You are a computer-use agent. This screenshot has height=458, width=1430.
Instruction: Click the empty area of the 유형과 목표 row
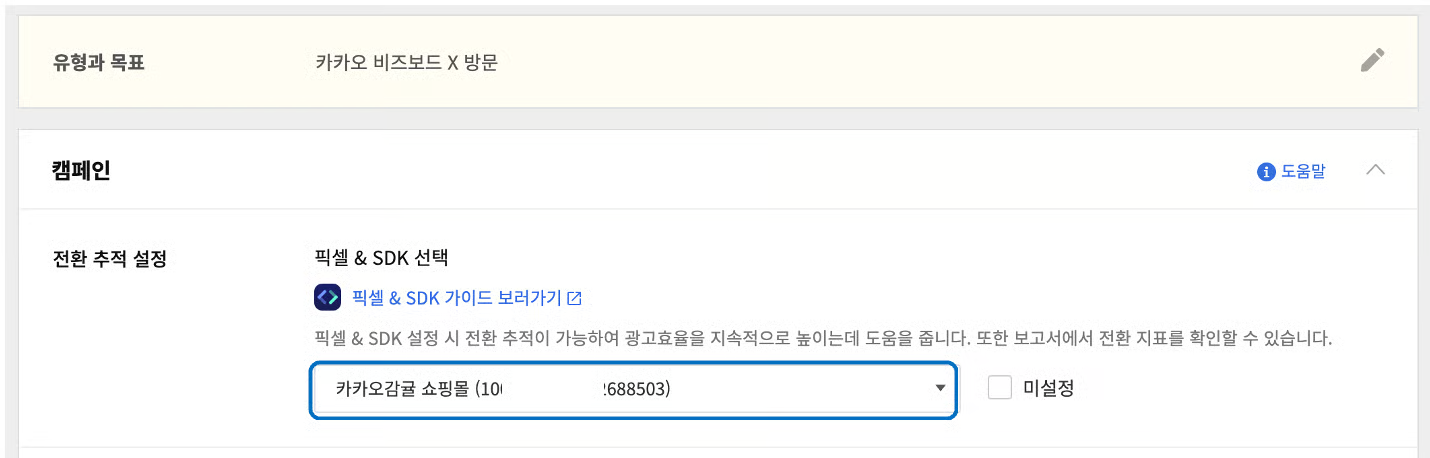(900, 63)
